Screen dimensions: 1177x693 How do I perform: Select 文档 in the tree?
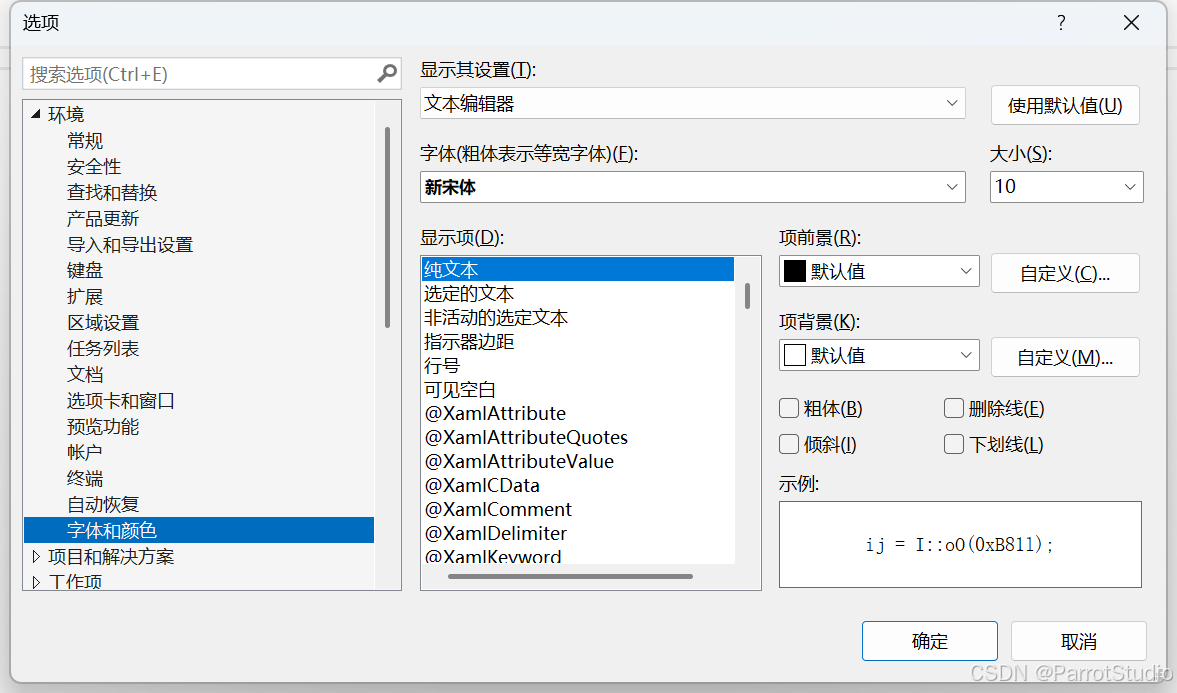[85, 375]
